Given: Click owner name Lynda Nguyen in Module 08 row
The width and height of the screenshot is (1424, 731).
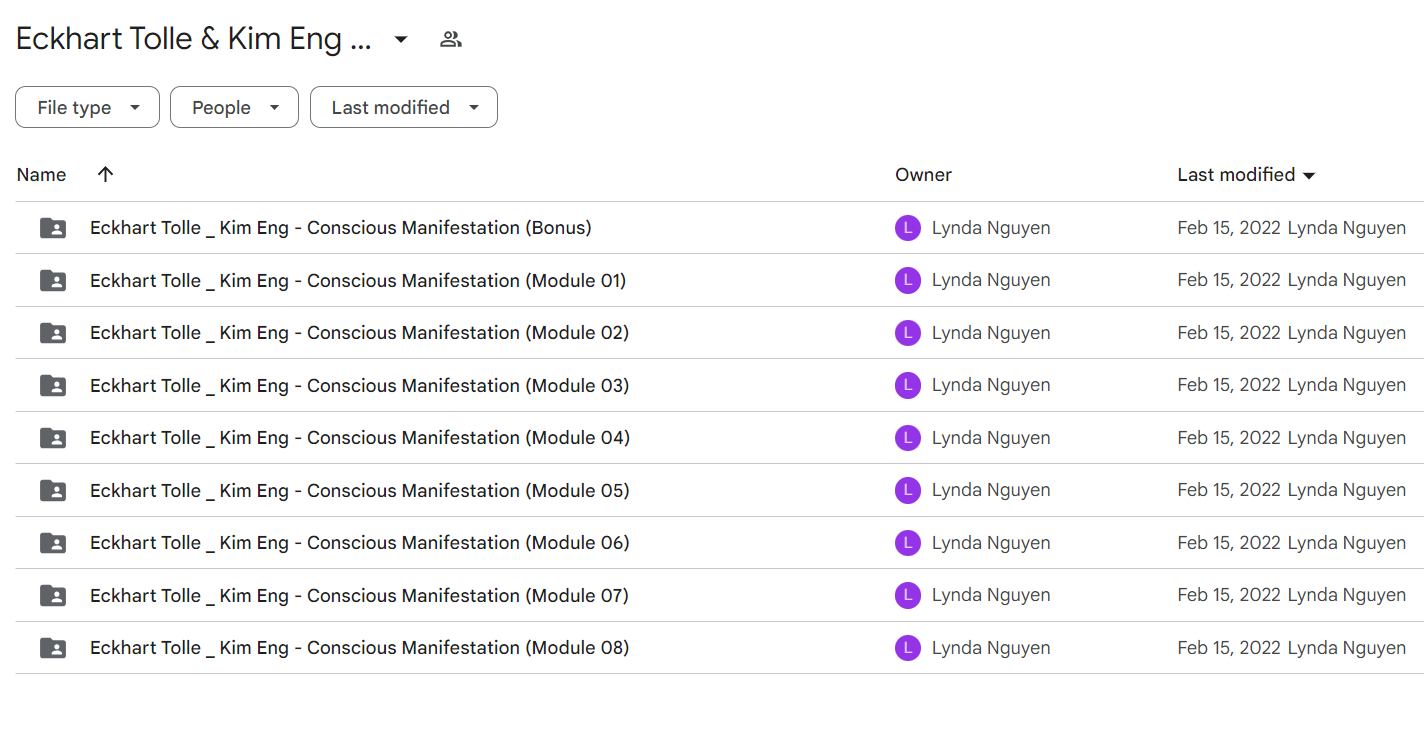Looking at the screenshot, I should click(x=991, y=648).
